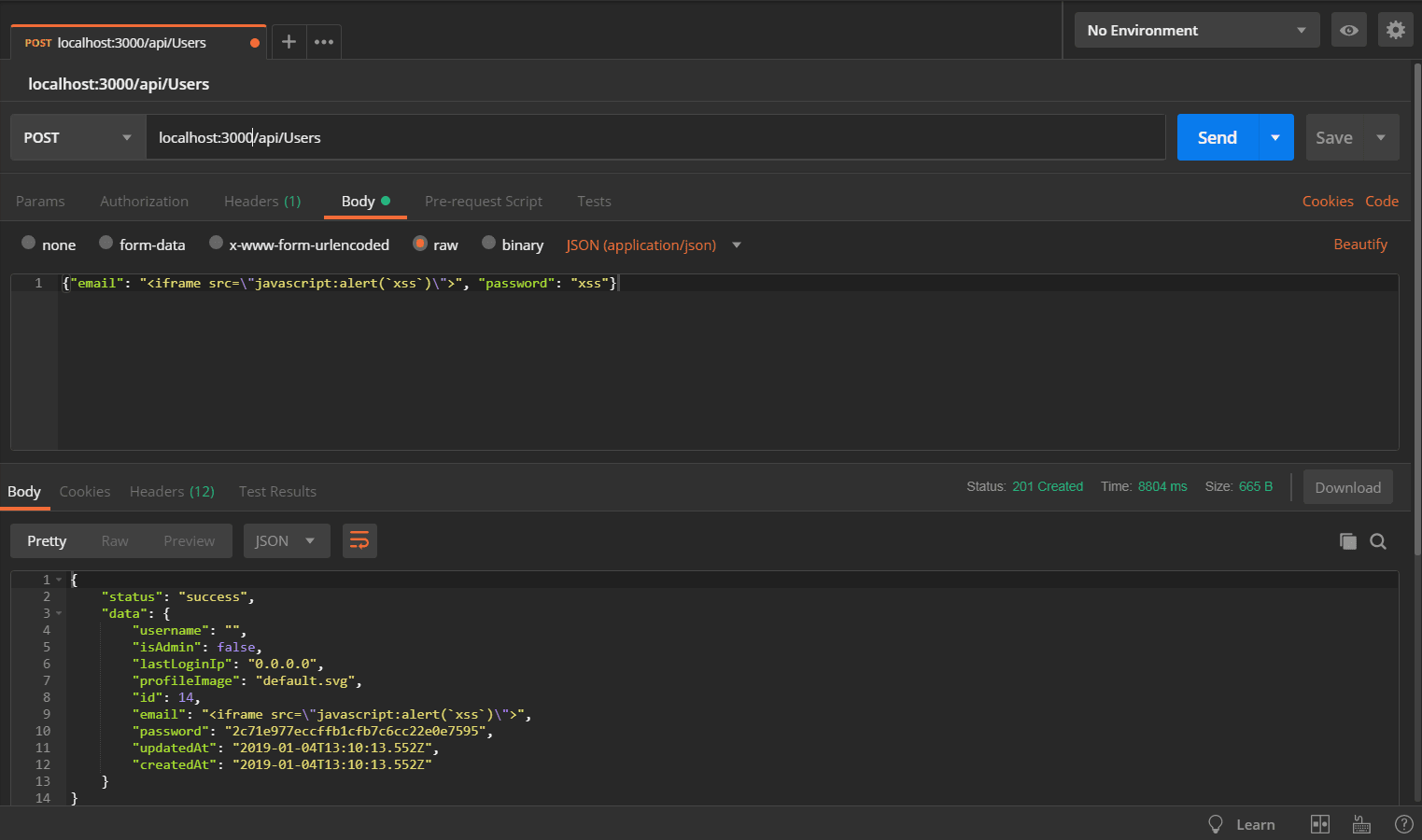Viewport: 1422px width, 840px height.
Task: Click the "createdAt" timestamp line
Action: 282,764
